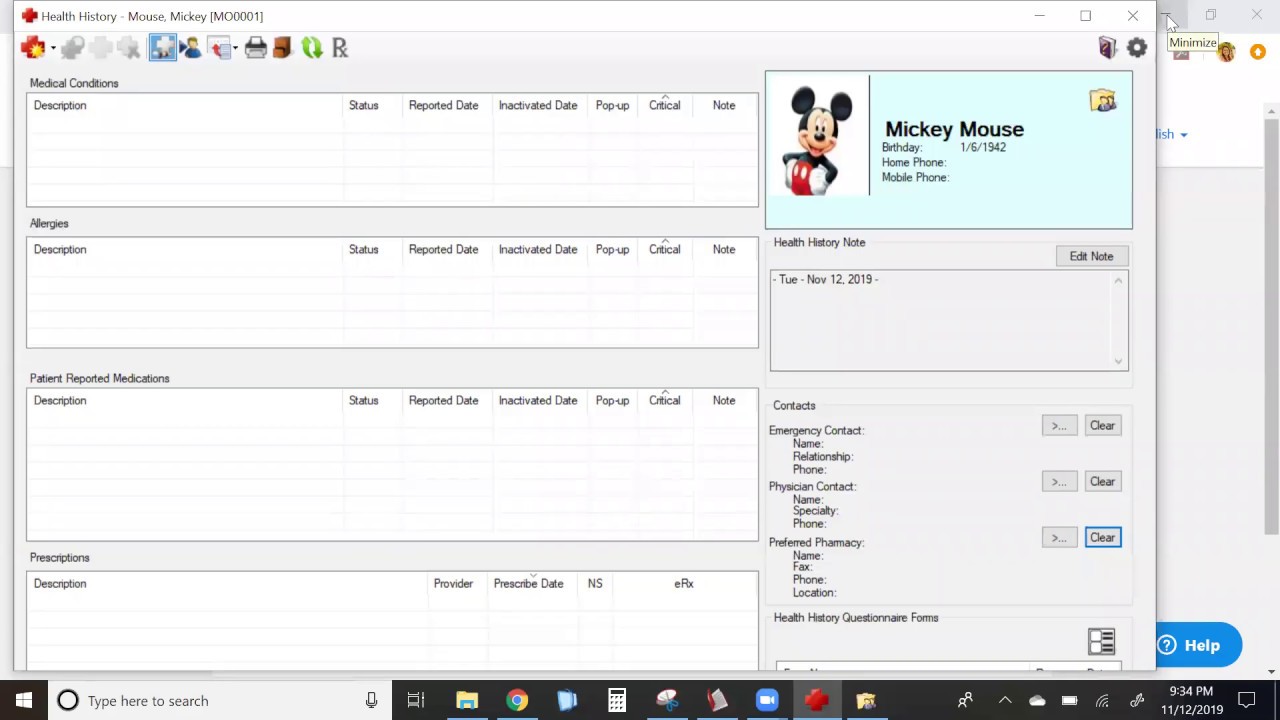Clear the Preferred Pharmacy
Image resolution: width=1280 pixels, height=720 pixels.
coord(1102,538)
